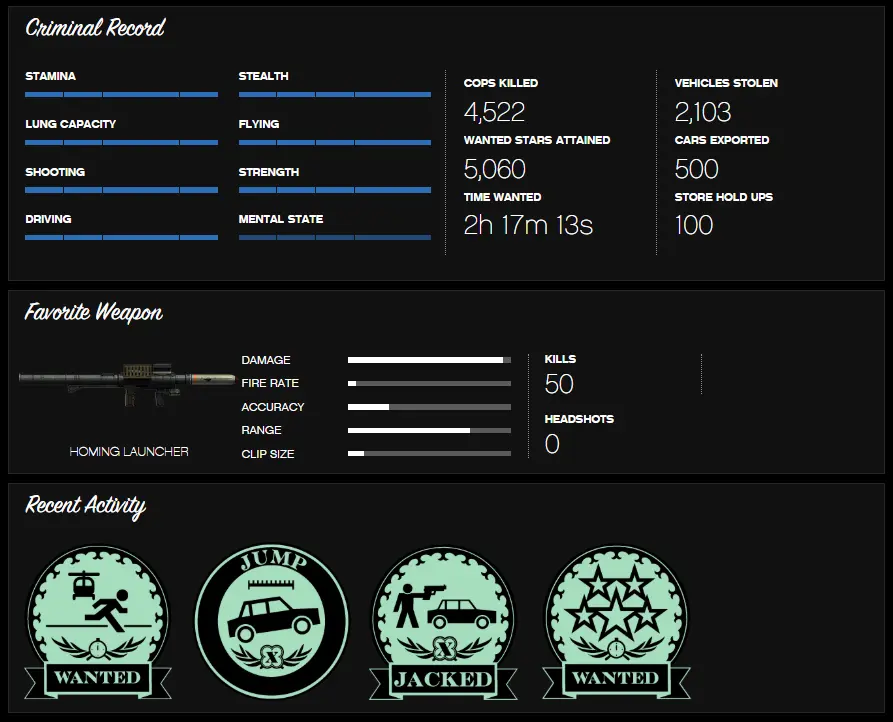This screenshot has height=722, width=893.
Task: Click the five-star Wanted badge
Action: coord(617,622)
